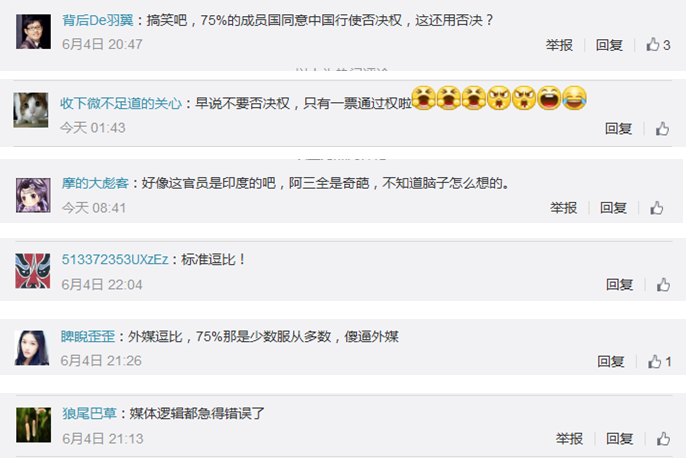Reply to 收下微不足道的关心's comment
The height and width of the screenshot is (458, 686).
tap(618, 129)
